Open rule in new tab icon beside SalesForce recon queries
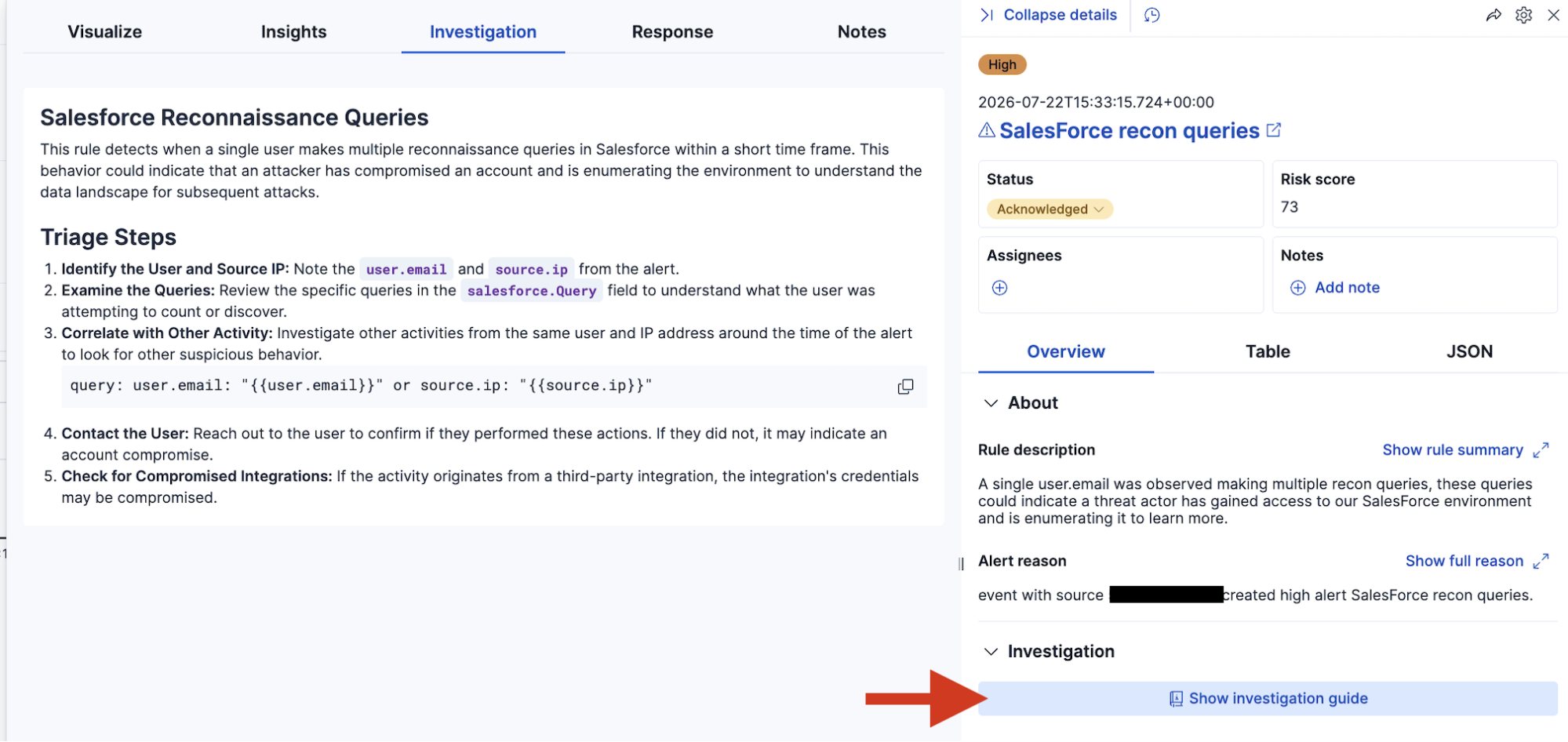This screenshot has height=742, width=1568. (1274, 130)
